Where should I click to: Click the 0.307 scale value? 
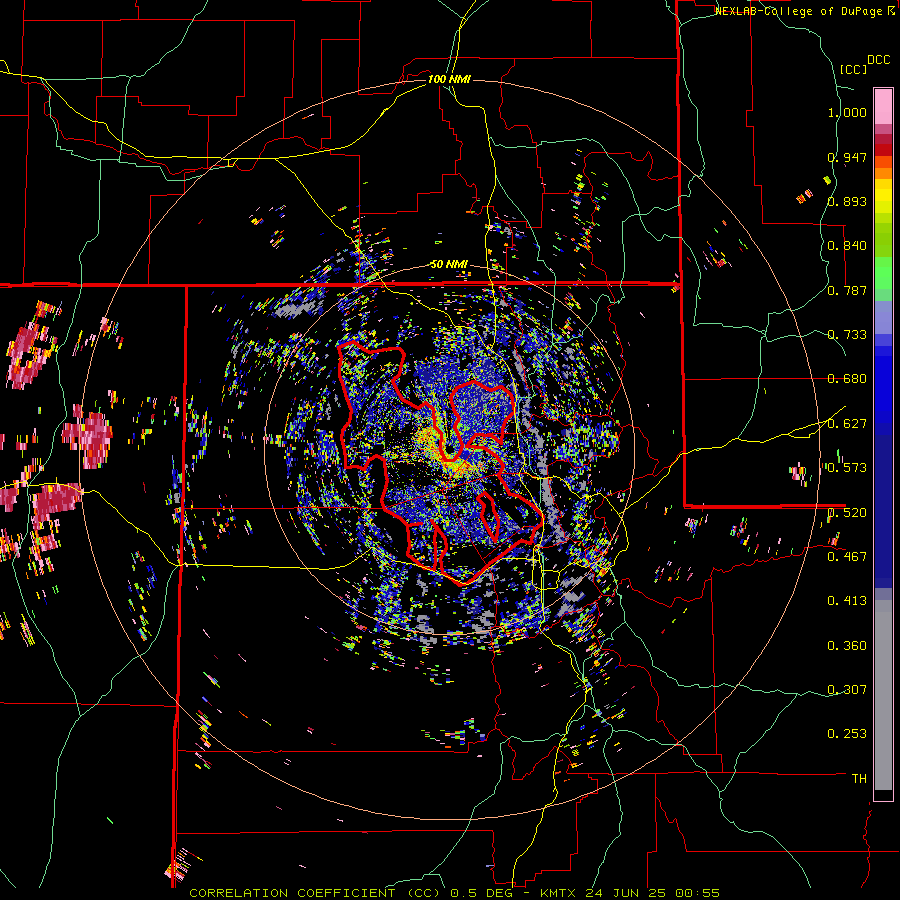tap(847, 689)
